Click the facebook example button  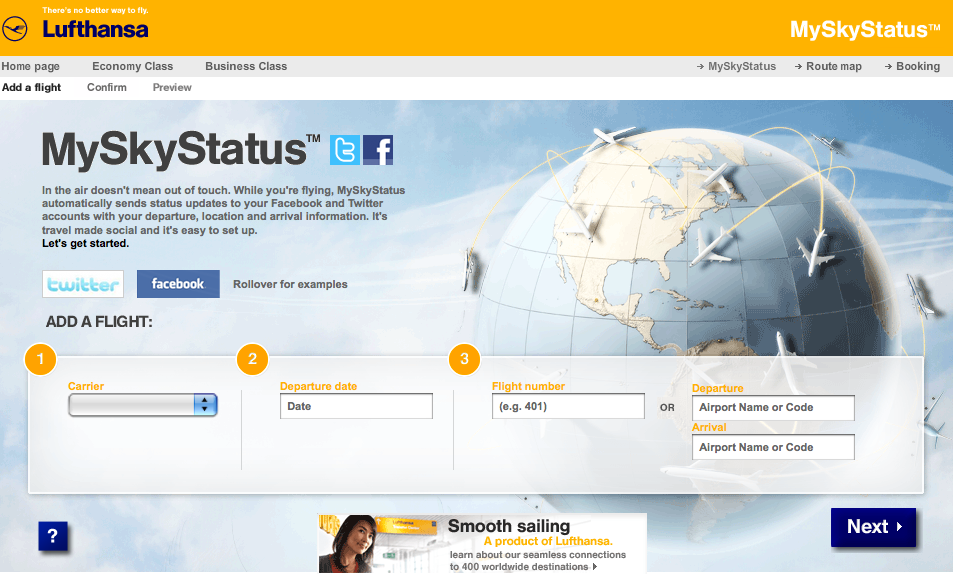click(178, 284)
